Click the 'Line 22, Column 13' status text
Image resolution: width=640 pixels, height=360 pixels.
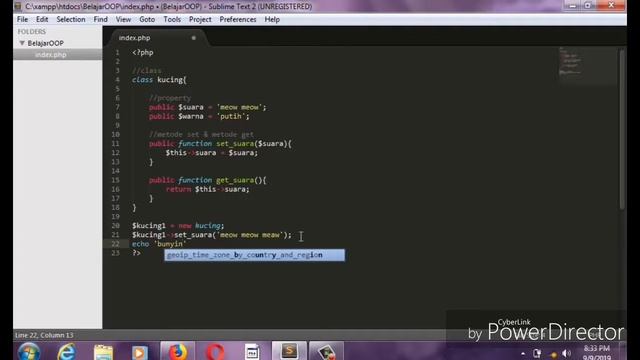[x=44, y=335]
